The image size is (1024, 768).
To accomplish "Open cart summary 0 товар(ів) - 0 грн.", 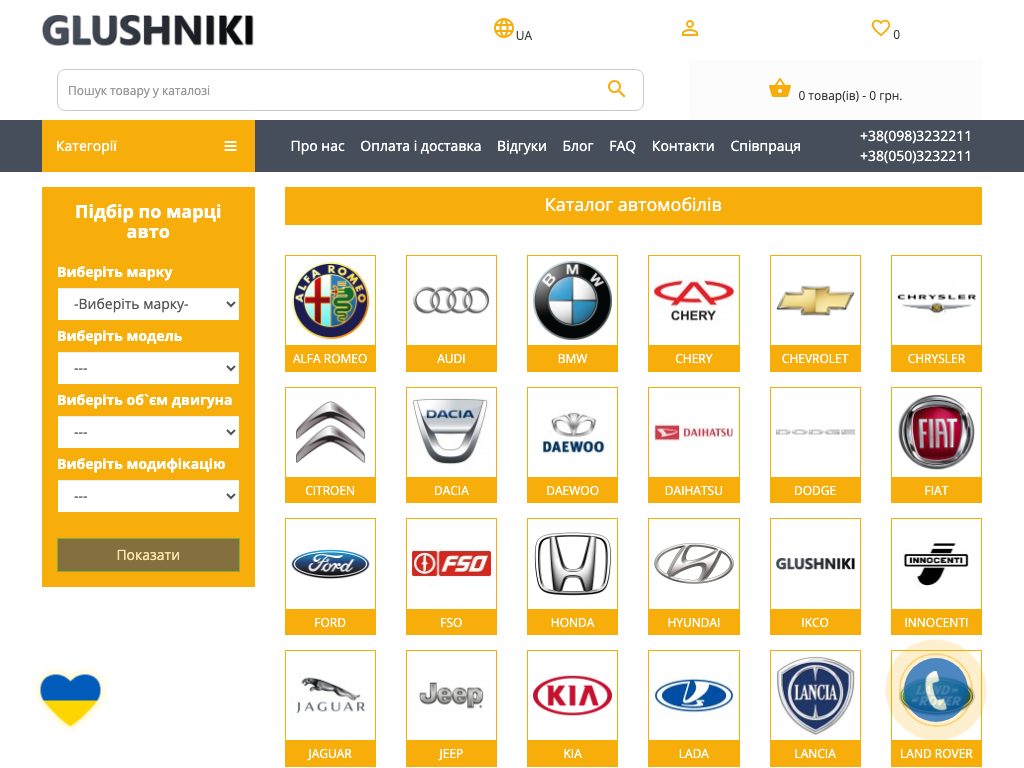I will point(850,96).
